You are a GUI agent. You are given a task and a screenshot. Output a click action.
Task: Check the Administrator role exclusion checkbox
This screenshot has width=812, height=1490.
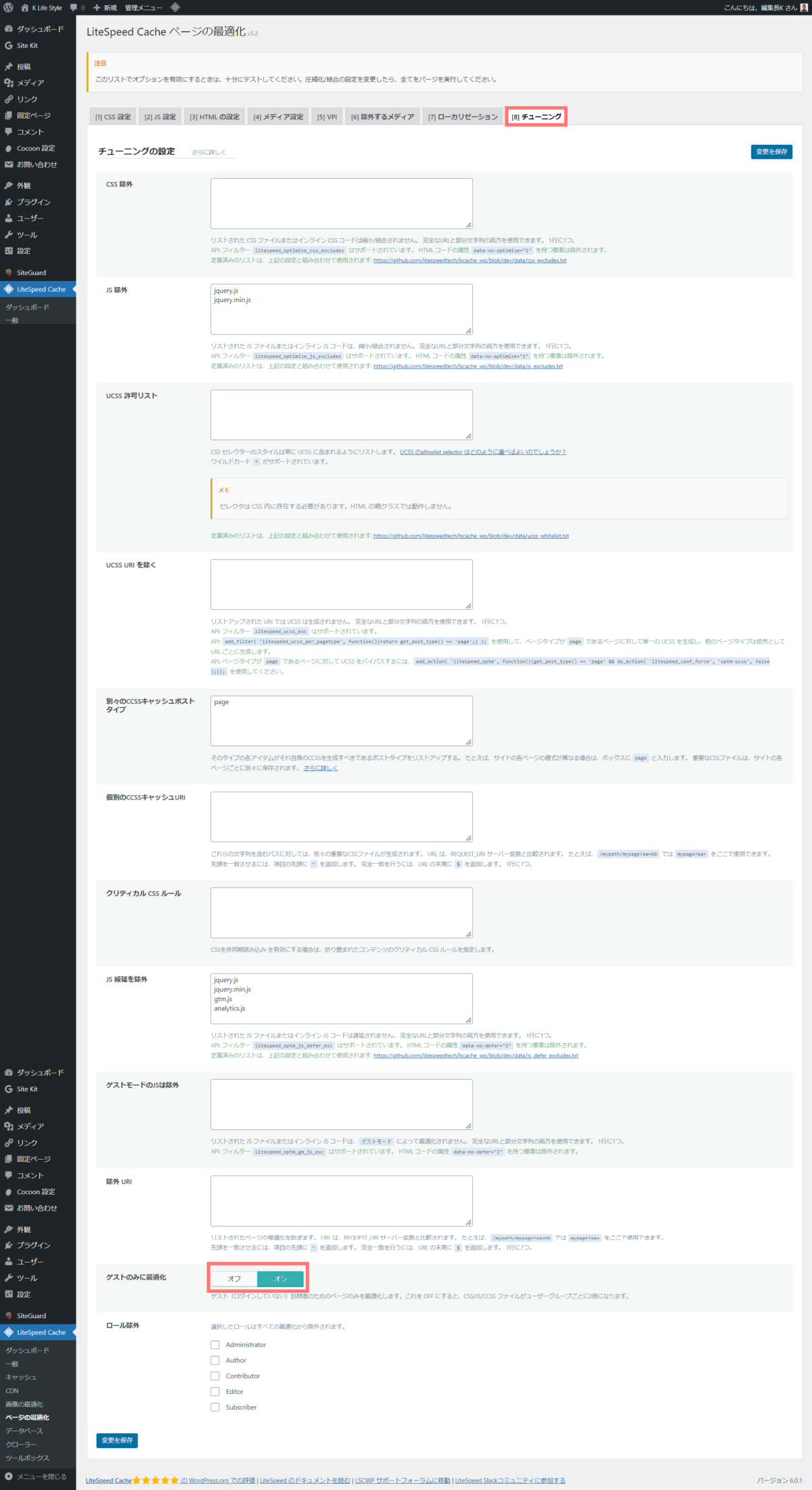click(215, 1344)
